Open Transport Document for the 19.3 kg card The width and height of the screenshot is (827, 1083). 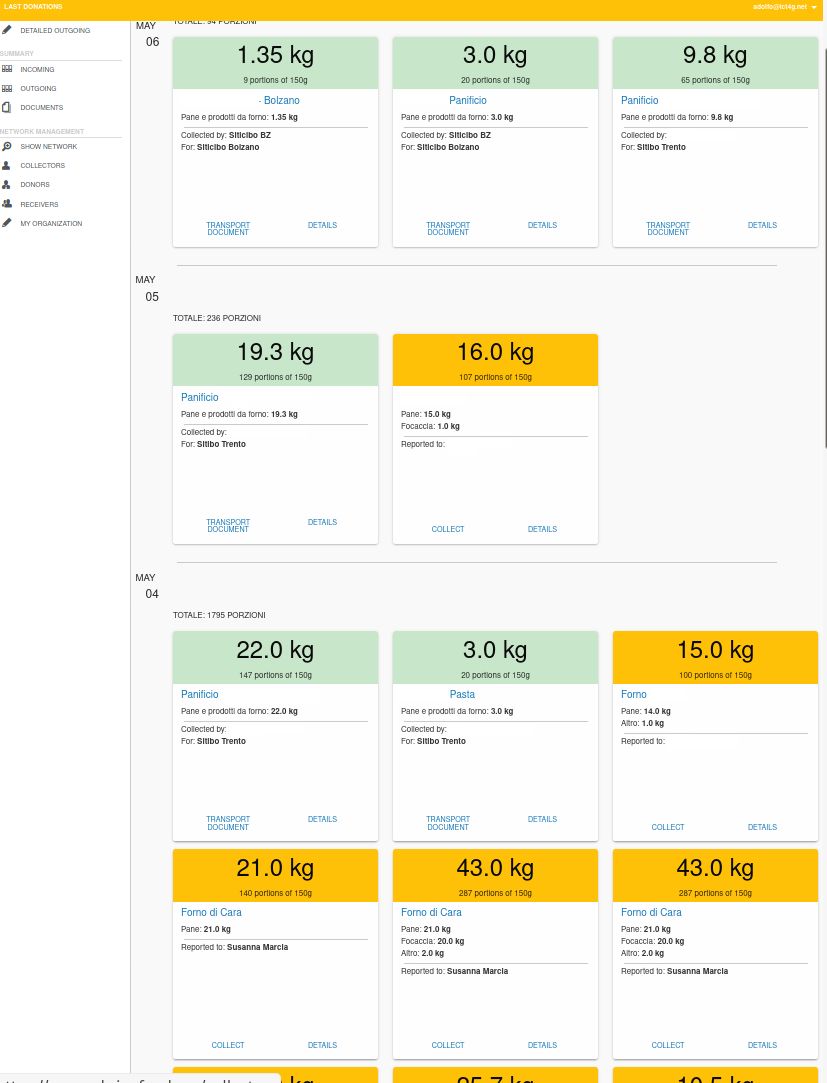(x=228, y=526)
